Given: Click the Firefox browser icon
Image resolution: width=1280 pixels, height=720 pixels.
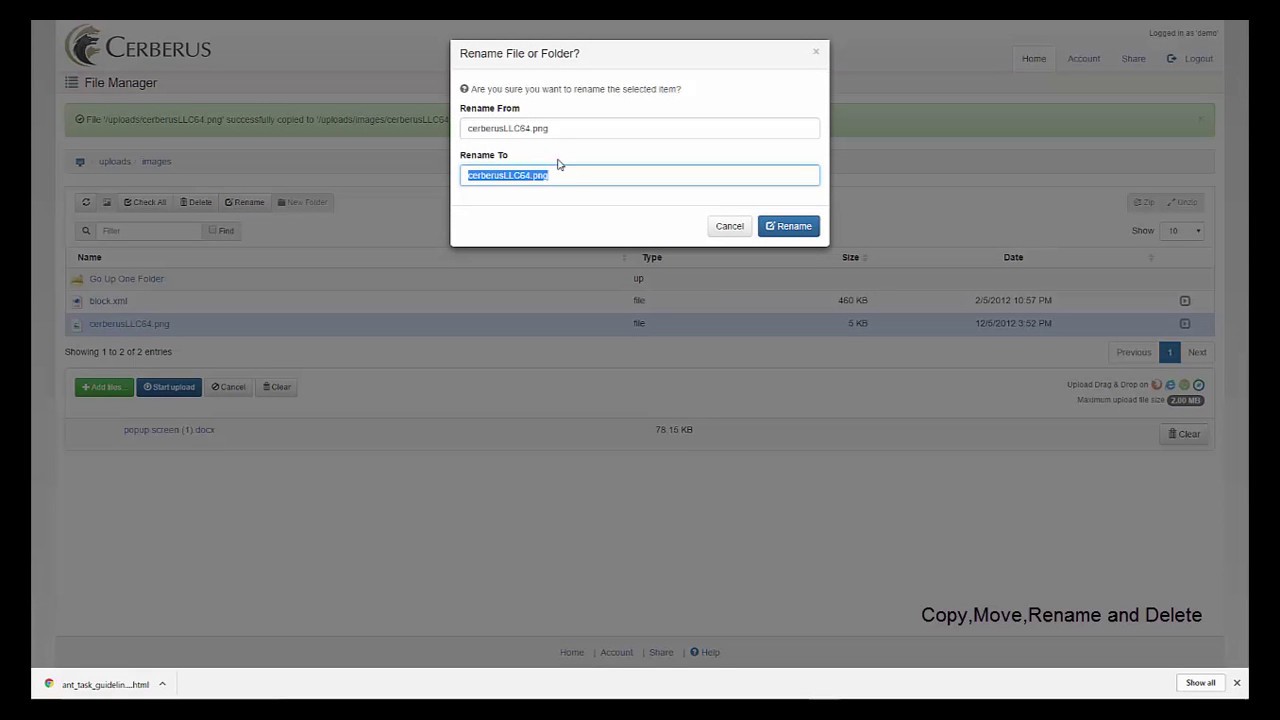Looking at the screenshot, I should click(1157, 384).
